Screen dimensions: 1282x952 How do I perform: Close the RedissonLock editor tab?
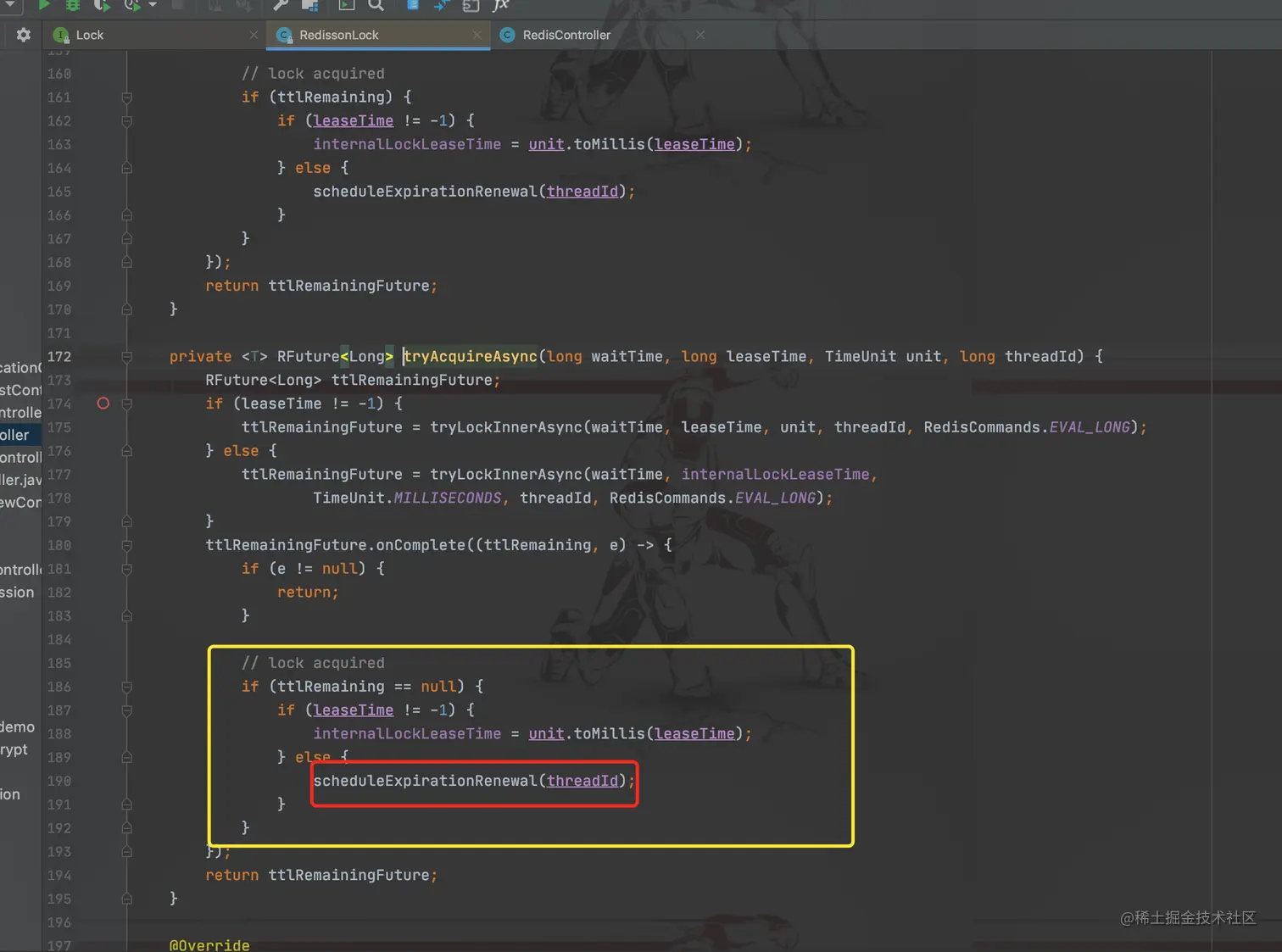click(x=477, y=35)
